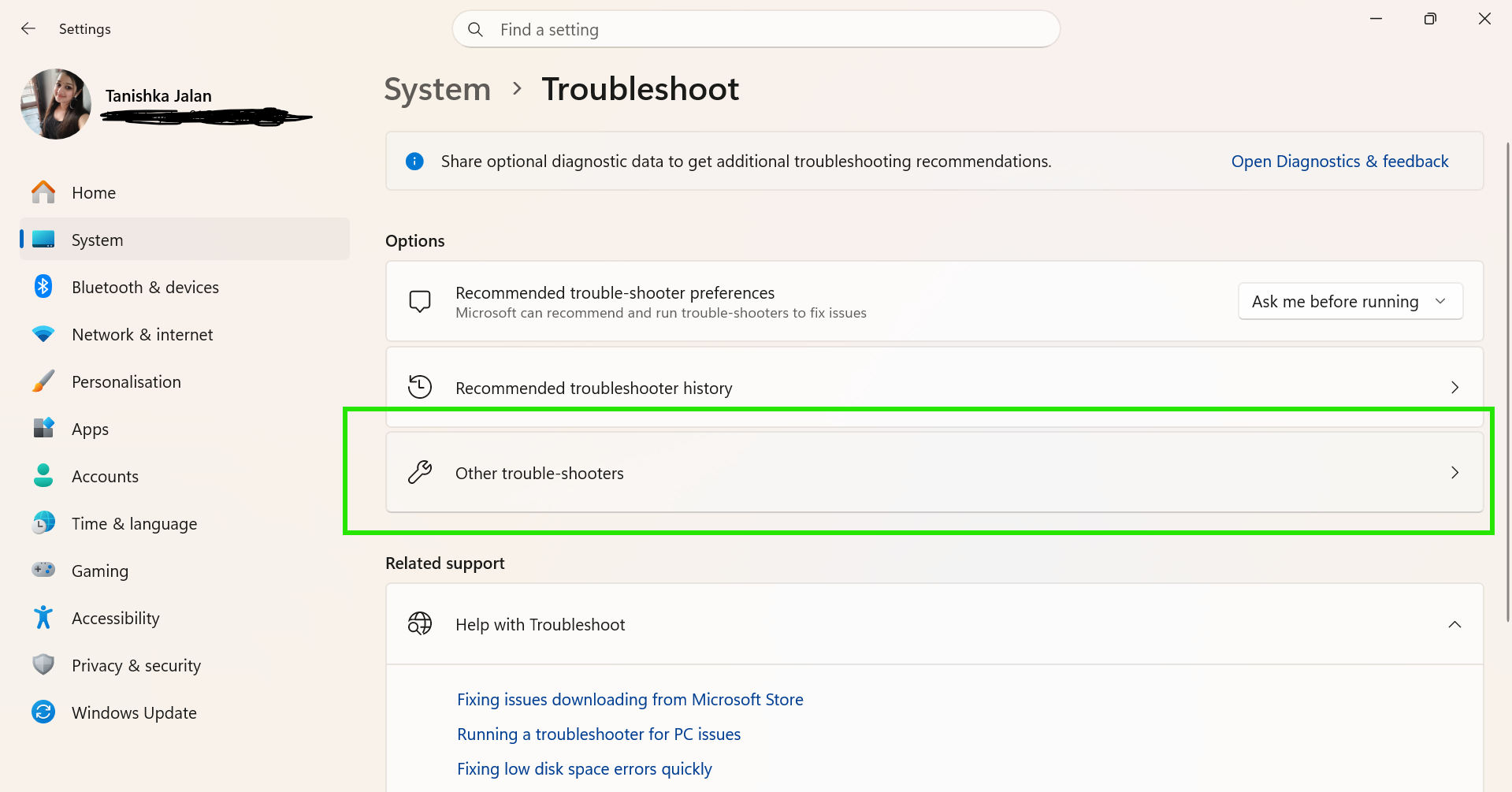This screenshot has height=792, width=1512.
Task: Click the Home house icon
Action: (43, 192)
